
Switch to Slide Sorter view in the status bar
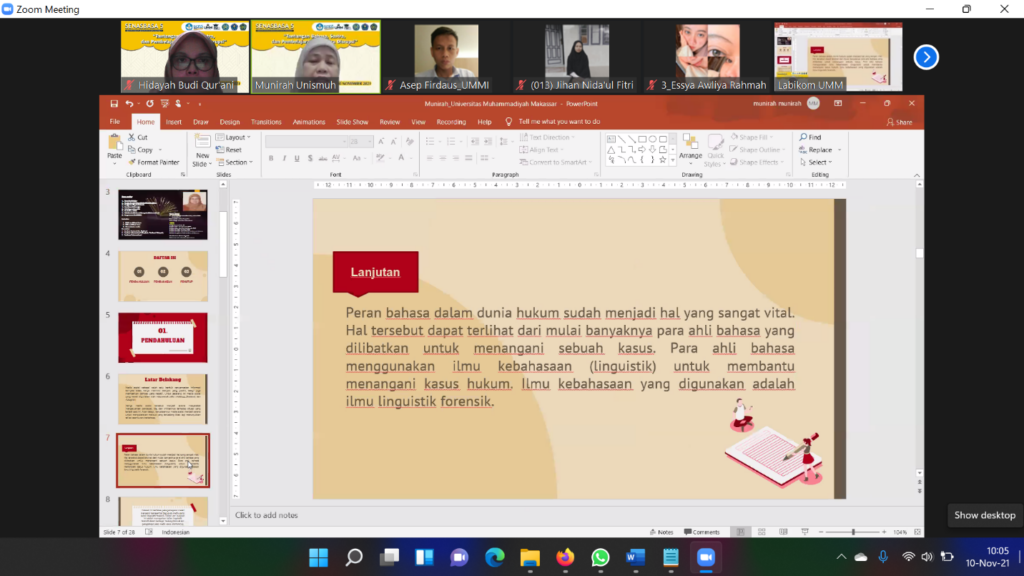(761, 532)
